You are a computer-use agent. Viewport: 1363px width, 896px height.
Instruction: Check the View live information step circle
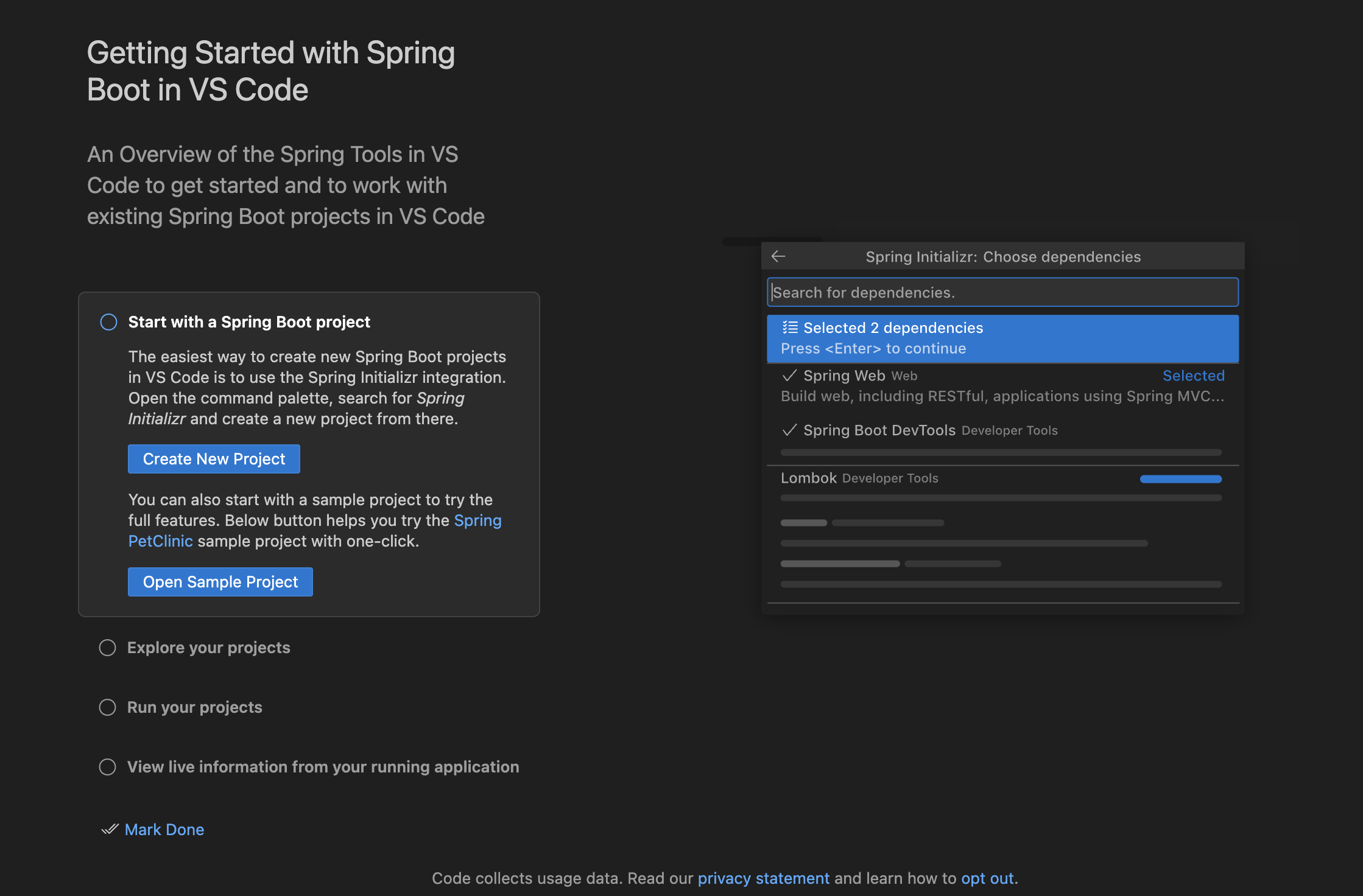[107, 767]
